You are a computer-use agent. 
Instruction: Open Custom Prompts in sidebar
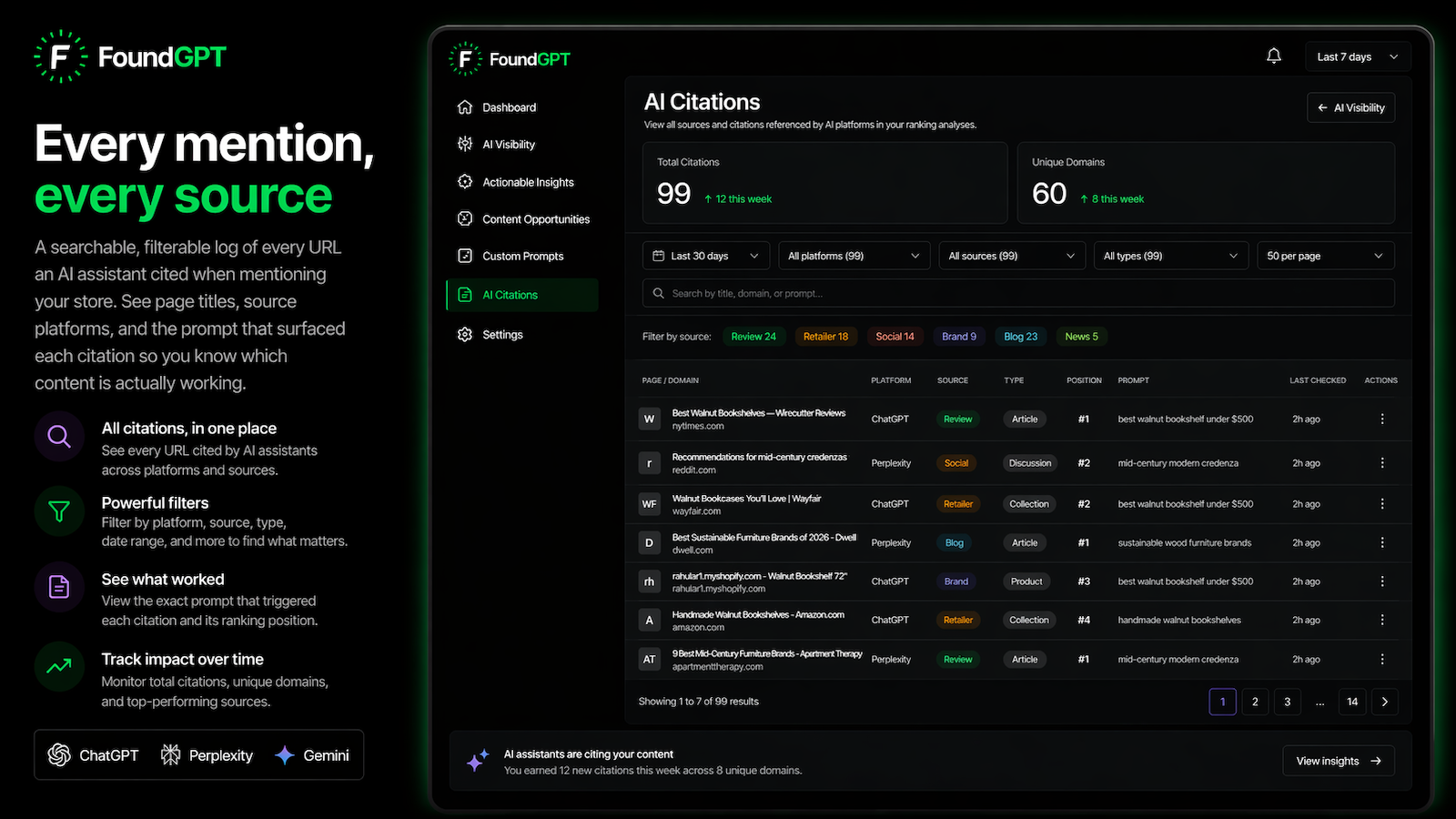click(x=521, y=256)
